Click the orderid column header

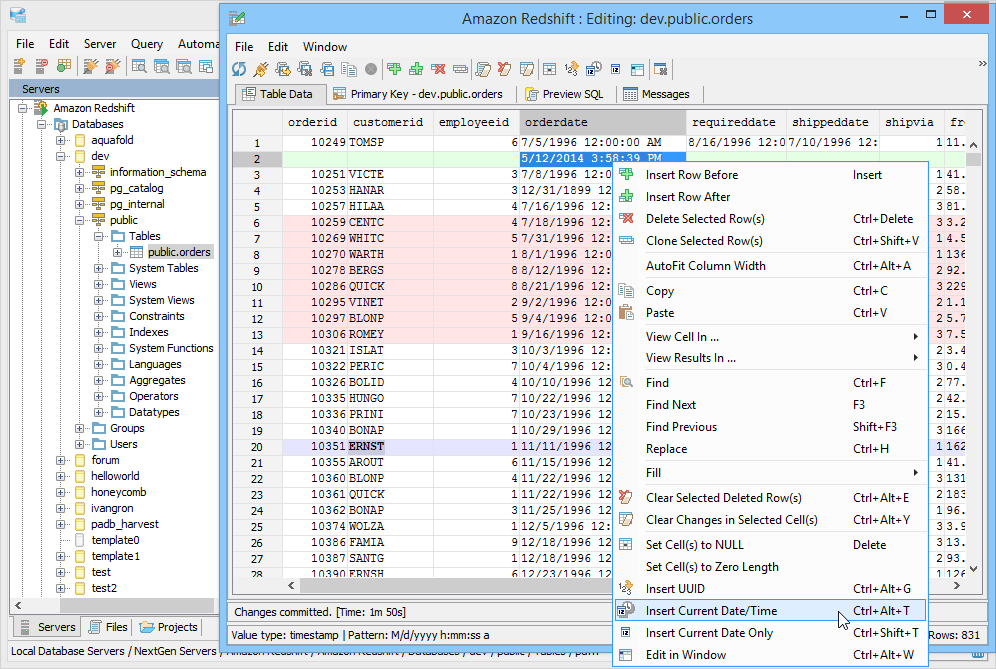point(315,122)
